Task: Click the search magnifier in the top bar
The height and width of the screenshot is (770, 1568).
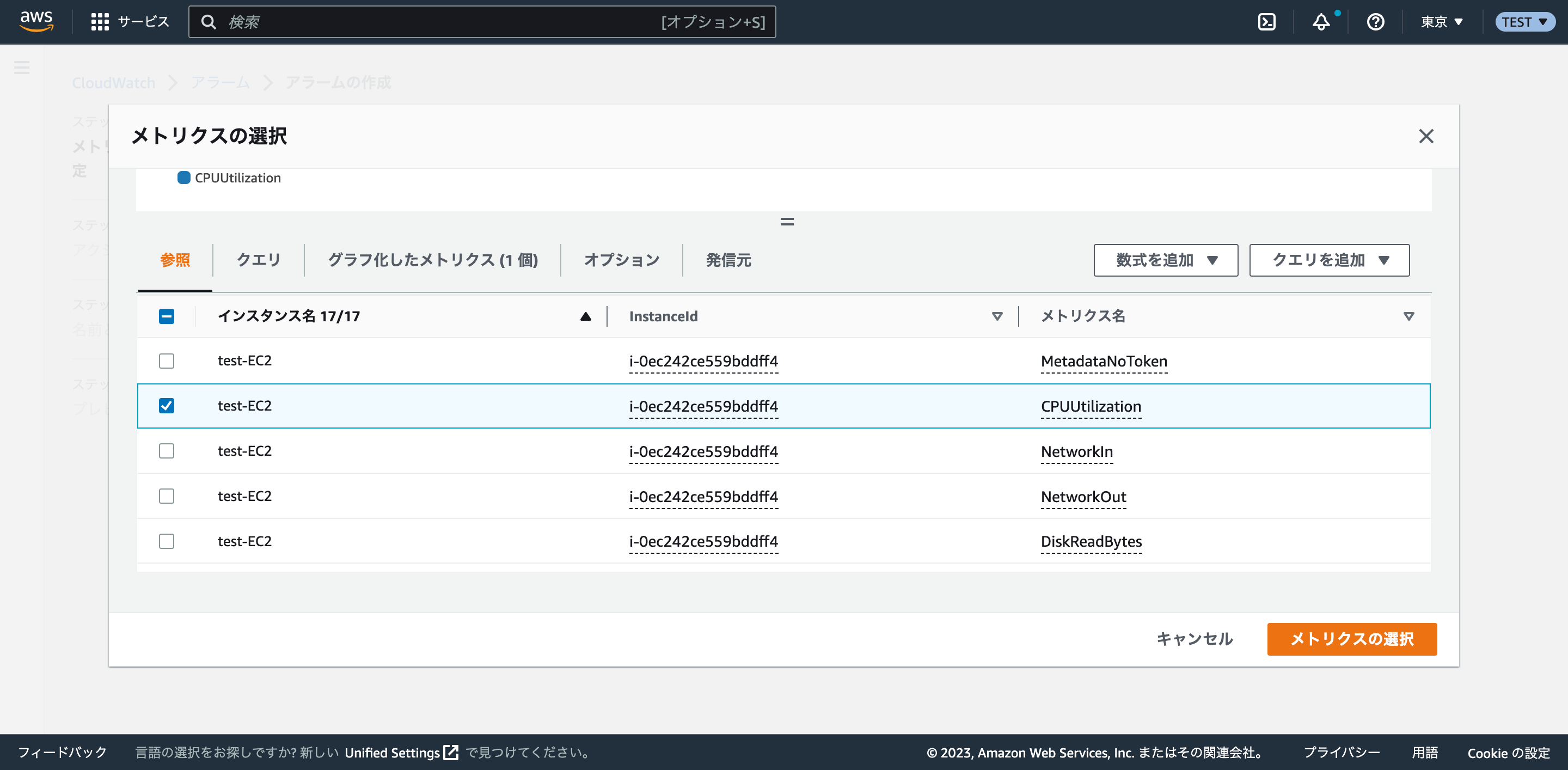Action: pos(210,21)
